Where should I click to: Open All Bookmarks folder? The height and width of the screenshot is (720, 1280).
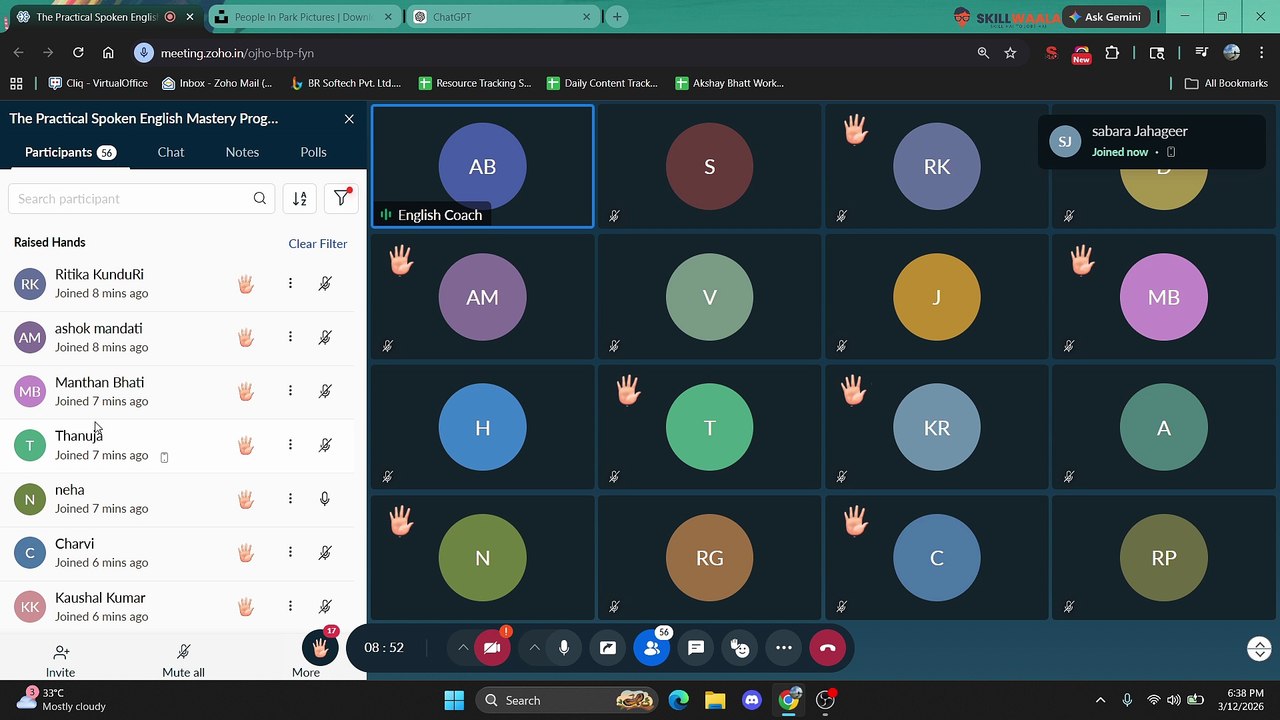click(1226, 83)
